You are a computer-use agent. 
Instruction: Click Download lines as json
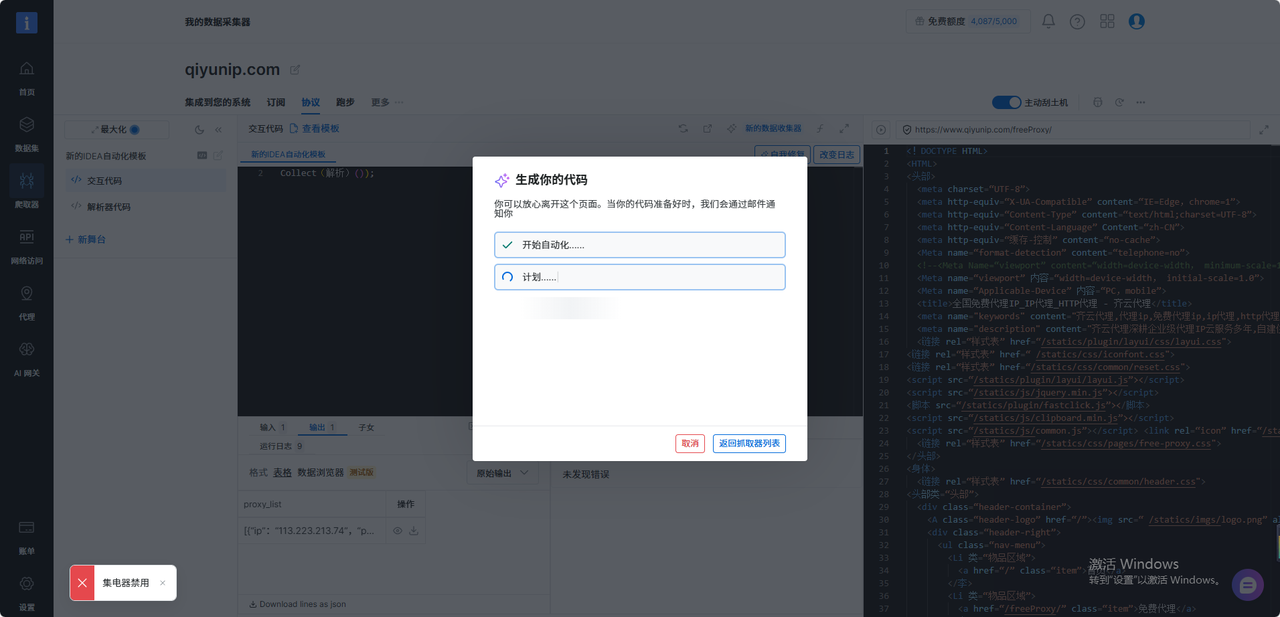(298, 604)
